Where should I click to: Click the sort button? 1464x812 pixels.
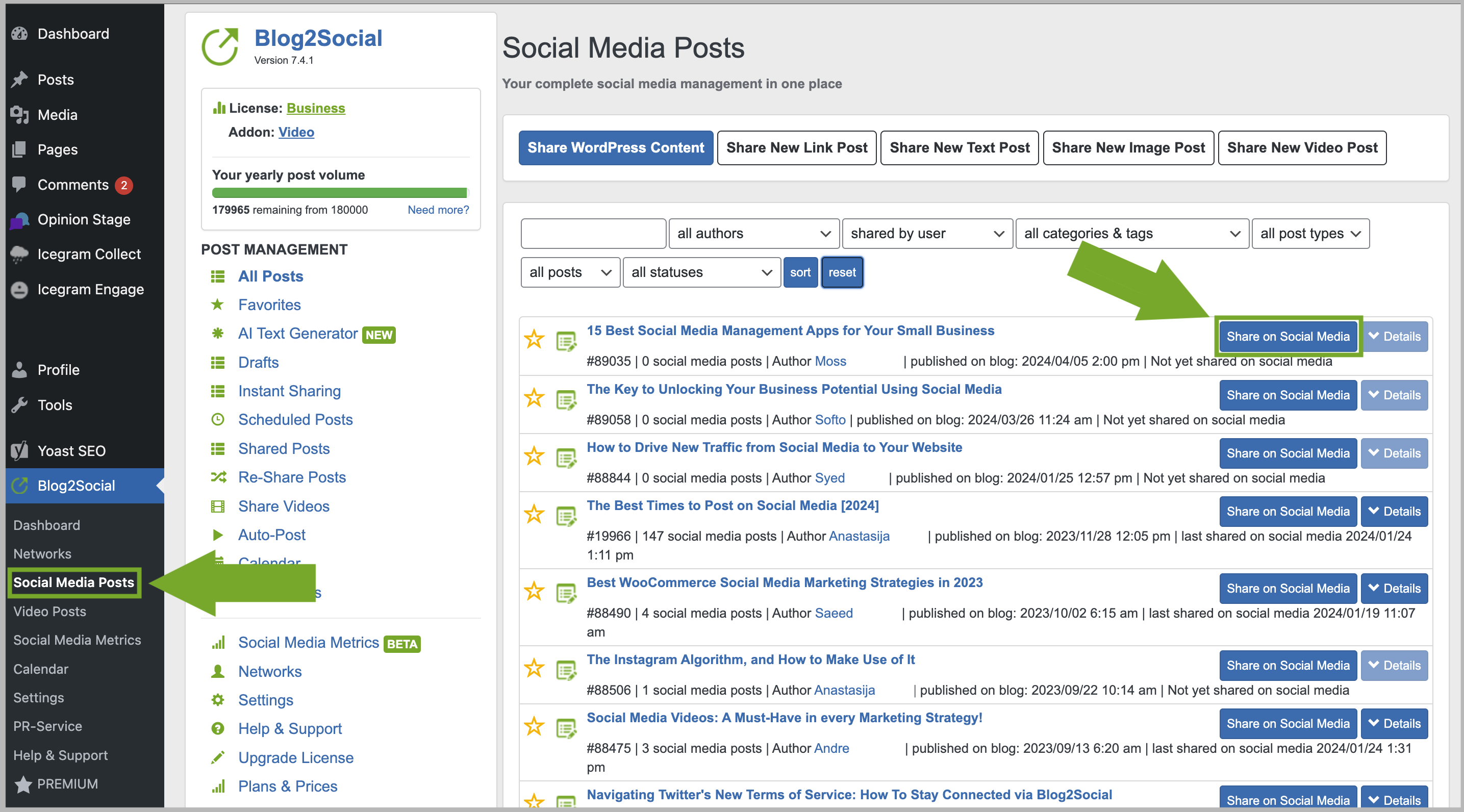coord(800,272)
